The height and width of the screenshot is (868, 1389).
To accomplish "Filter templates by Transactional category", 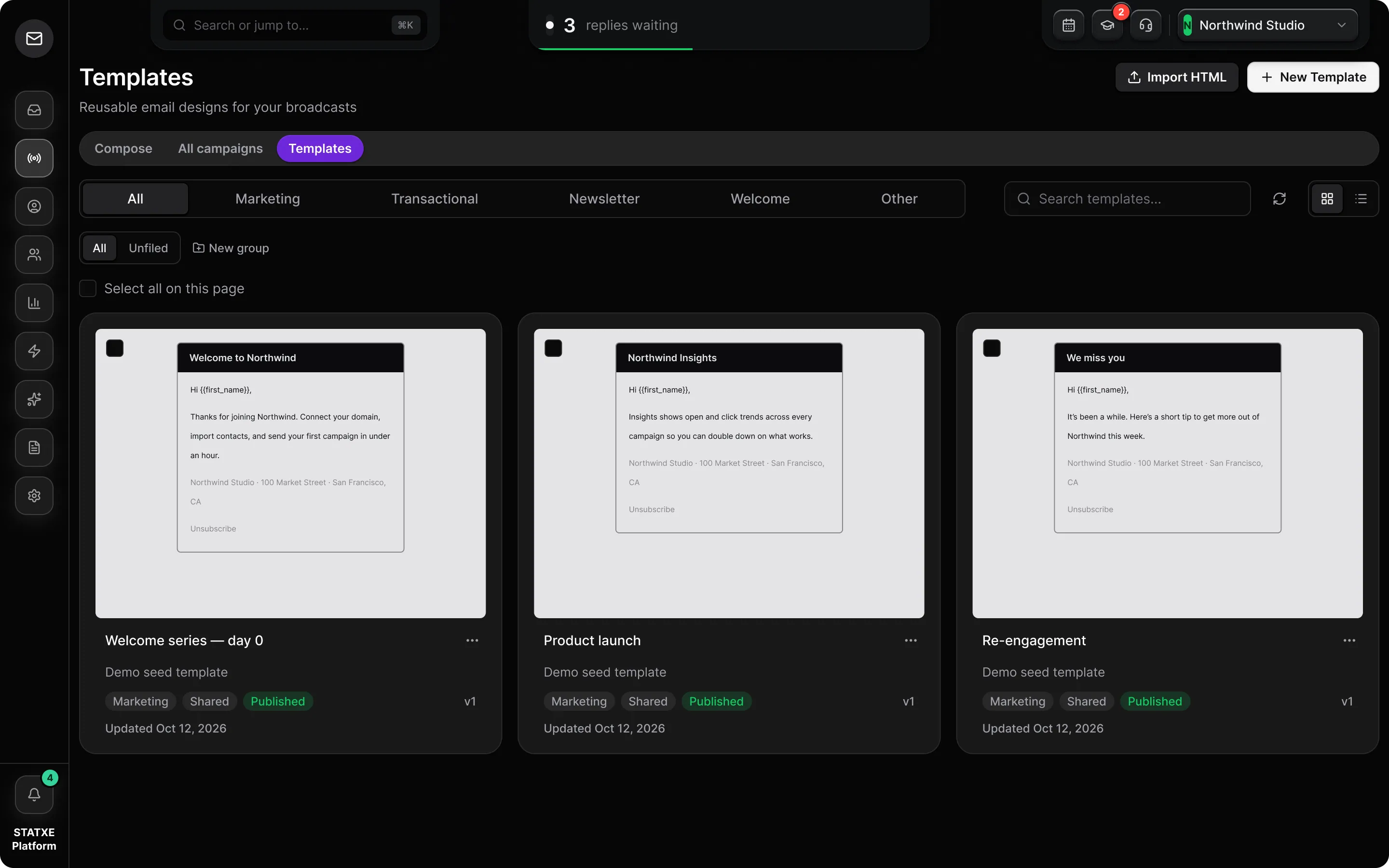I will pos(435,199).
